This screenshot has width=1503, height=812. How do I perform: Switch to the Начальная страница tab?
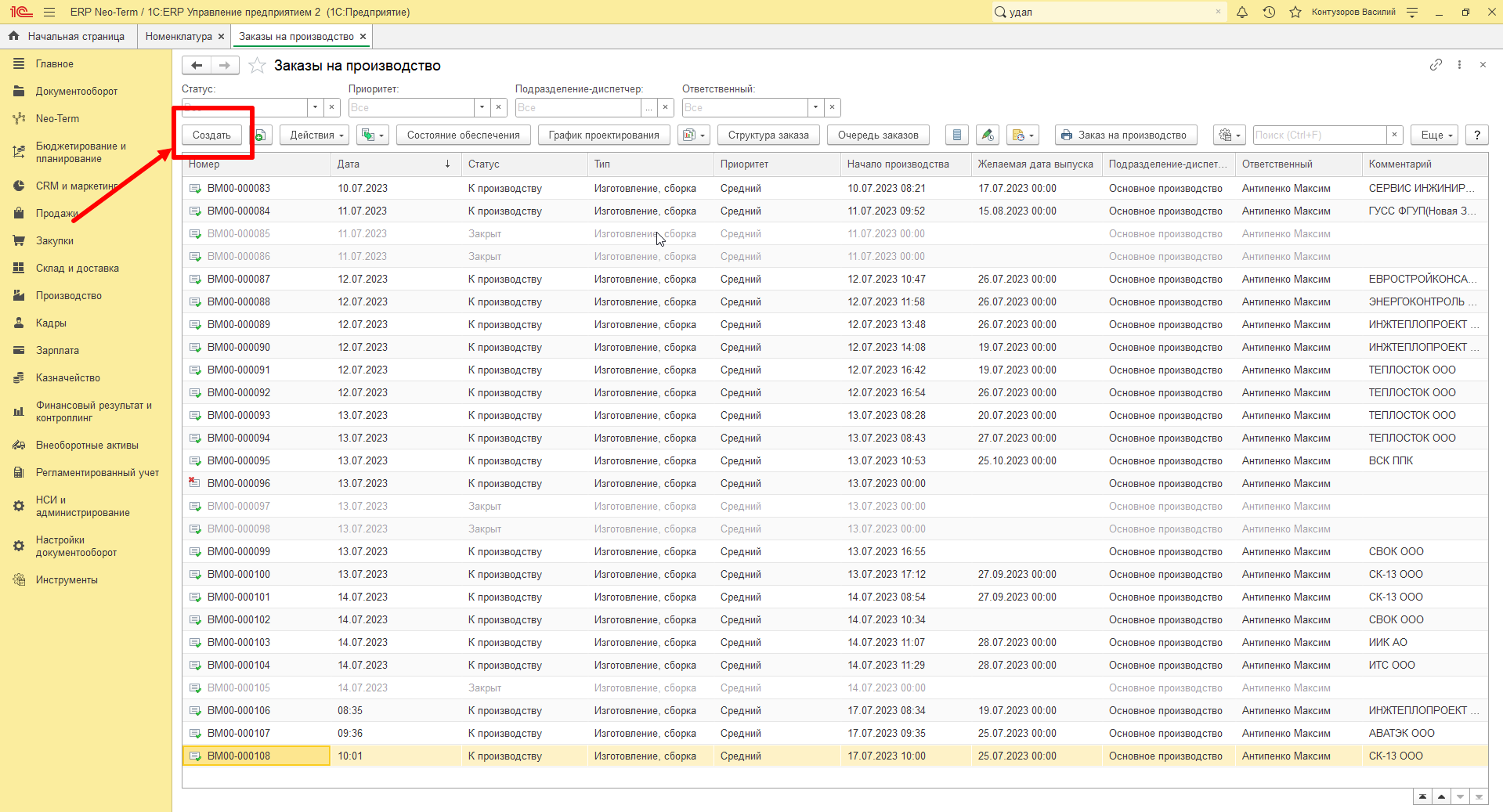tap(68, 37)
